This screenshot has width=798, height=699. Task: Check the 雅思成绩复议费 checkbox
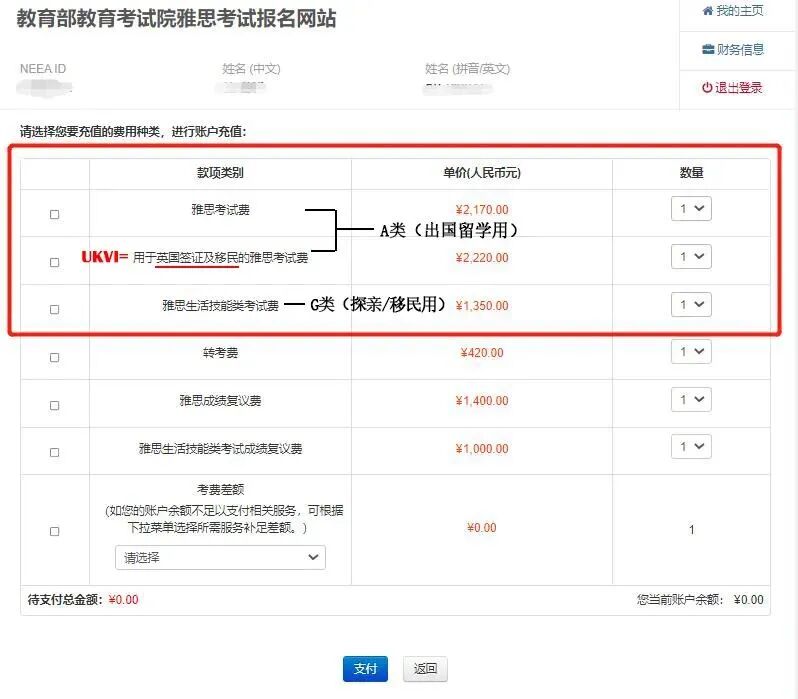(55, 405)
